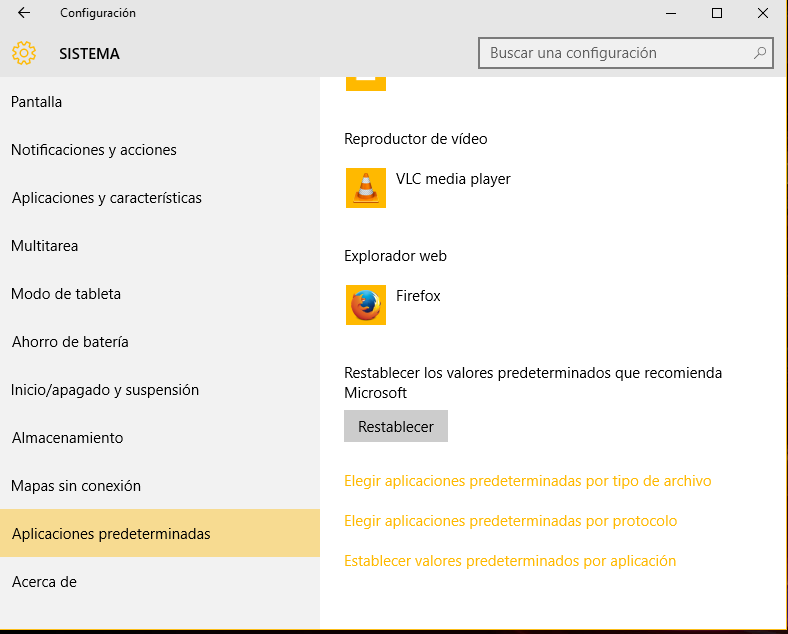Open Aplicaciones y características

pos(160,198)
